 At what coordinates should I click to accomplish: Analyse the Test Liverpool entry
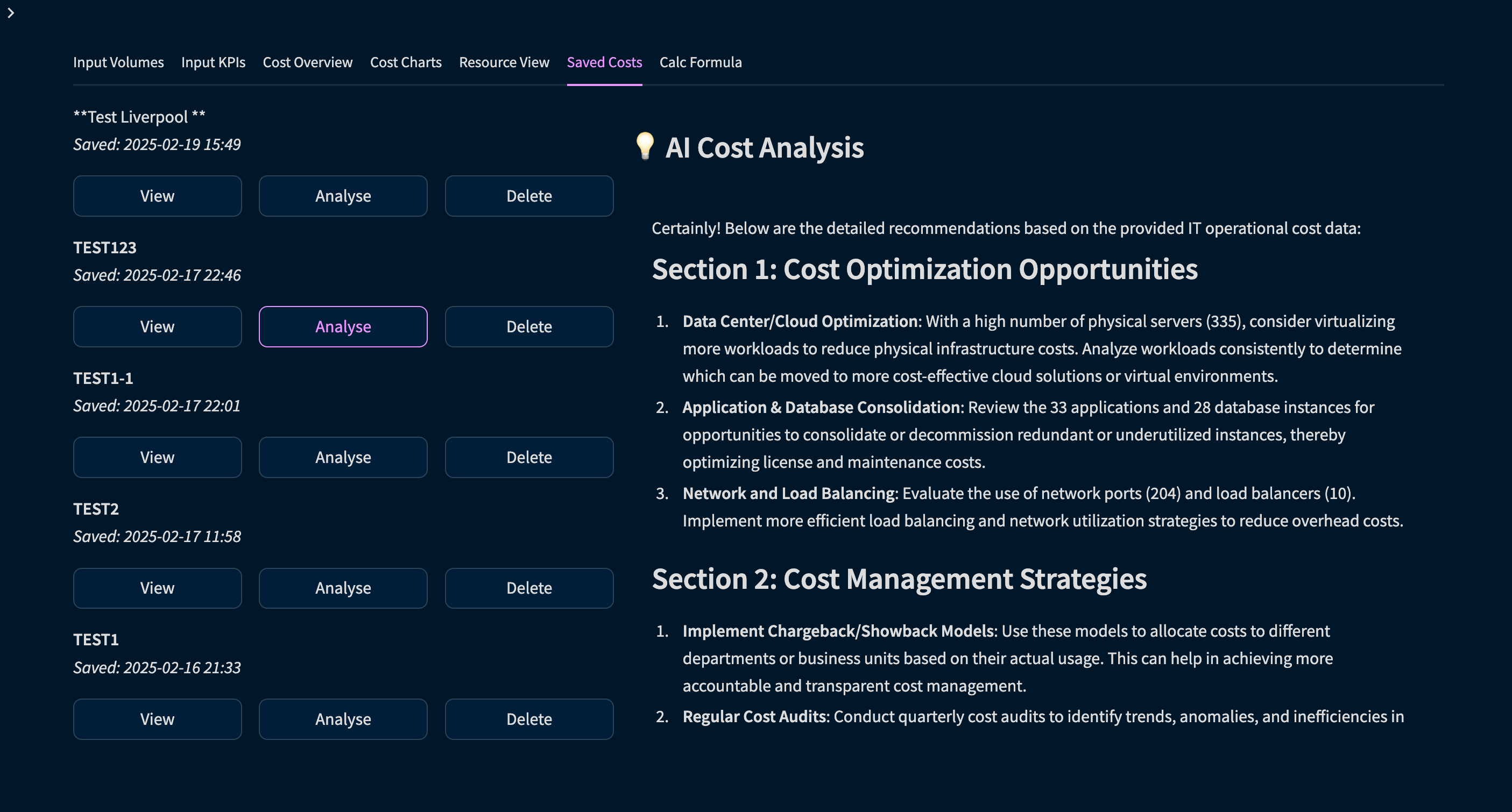[343, 196]
